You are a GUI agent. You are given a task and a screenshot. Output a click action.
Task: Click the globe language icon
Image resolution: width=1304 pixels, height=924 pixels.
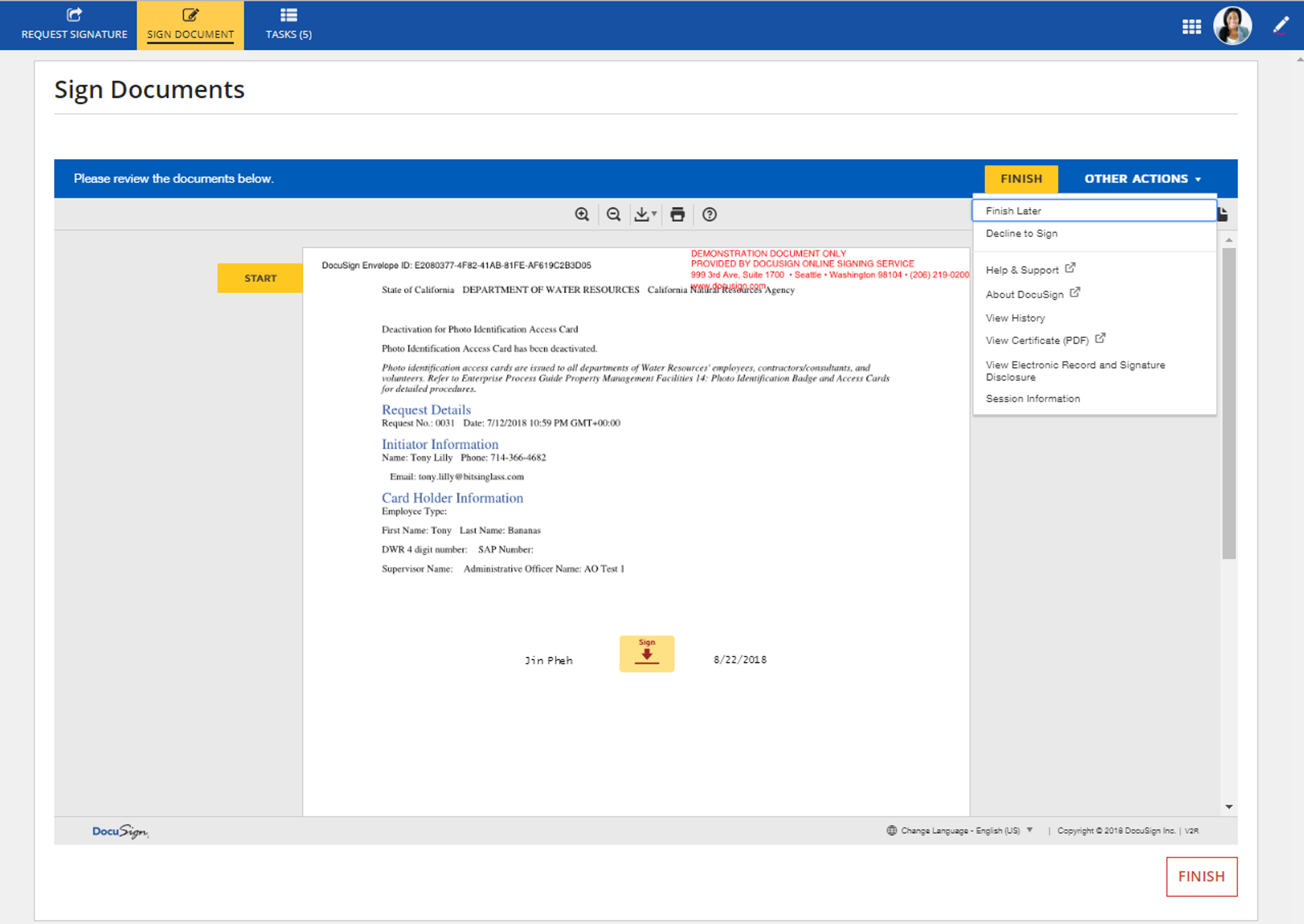[891, 831]
